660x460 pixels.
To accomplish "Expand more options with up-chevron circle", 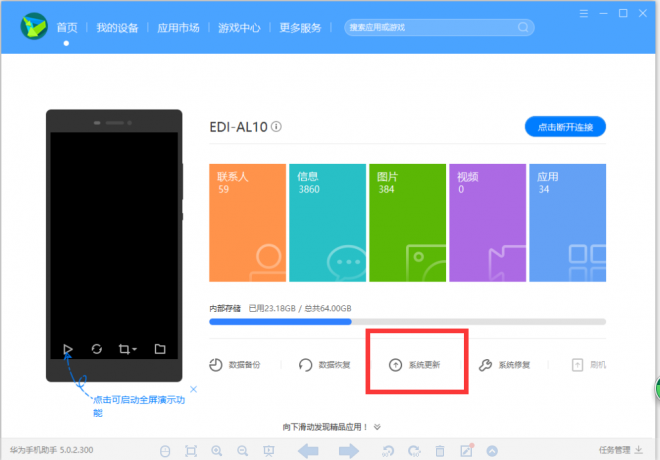I will [492, 451].
